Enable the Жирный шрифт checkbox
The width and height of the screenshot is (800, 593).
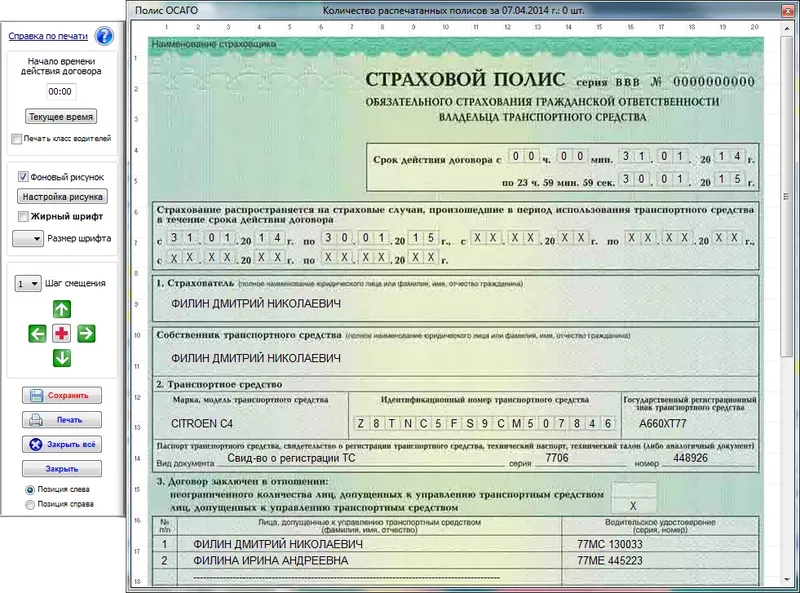(x=22, y=216)
